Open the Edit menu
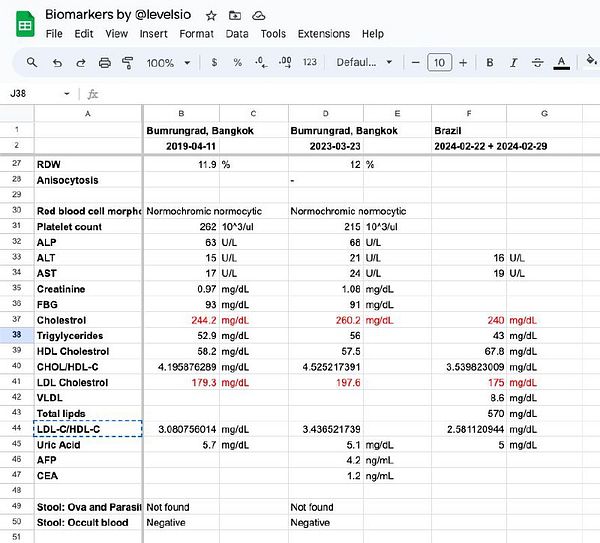The width and height of the screenshot is (600, 543). pos(84,34)
